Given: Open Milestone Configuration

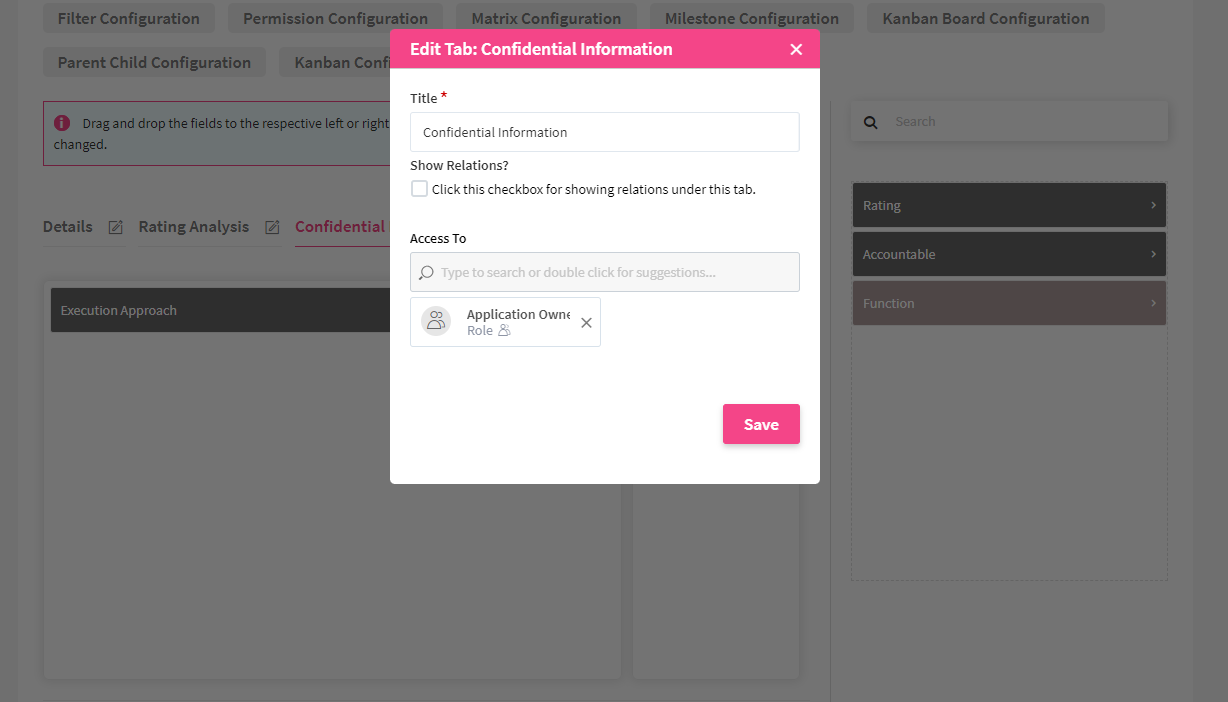Looking at the screenshot, I should [x=751, y=18].
